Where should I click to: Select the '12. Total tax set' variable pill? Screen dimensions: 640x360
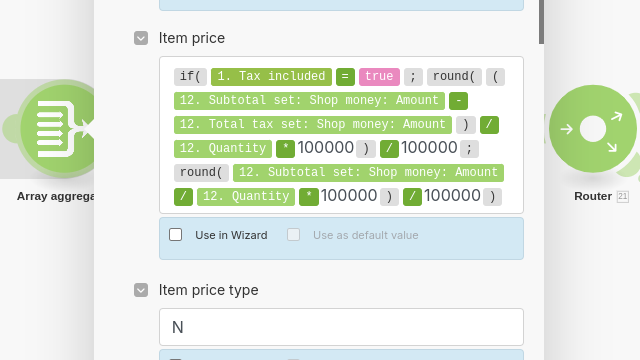[x=313, y=125]
